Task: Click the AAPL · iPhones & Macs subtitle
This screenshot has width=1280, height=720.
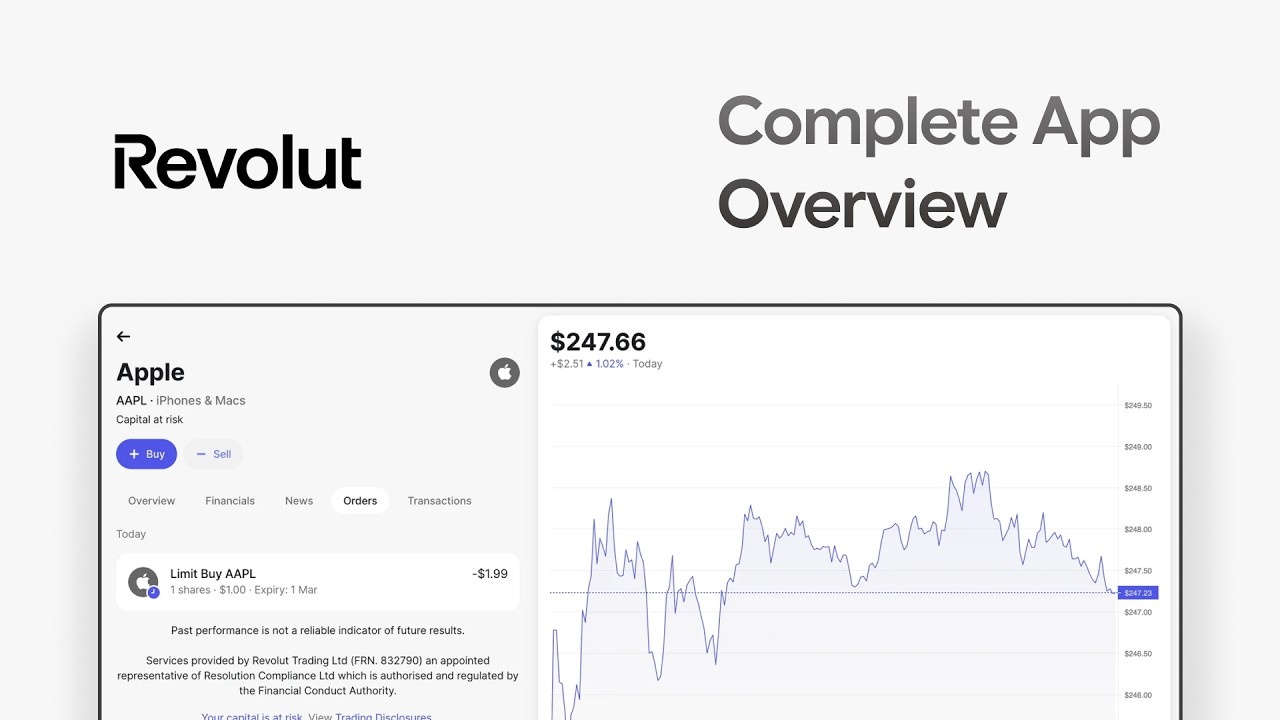Action: click(181, 400)
